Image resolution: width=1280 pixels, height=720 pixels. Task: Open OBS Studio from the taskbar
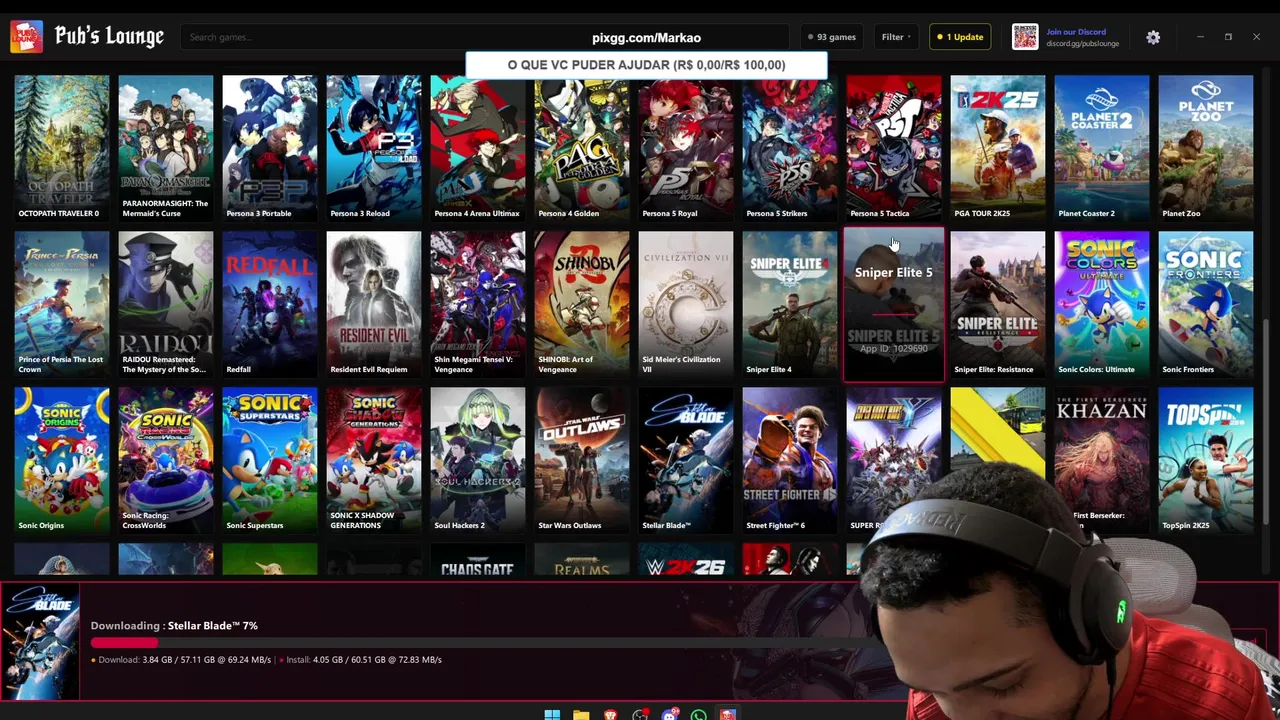(640, 714)
